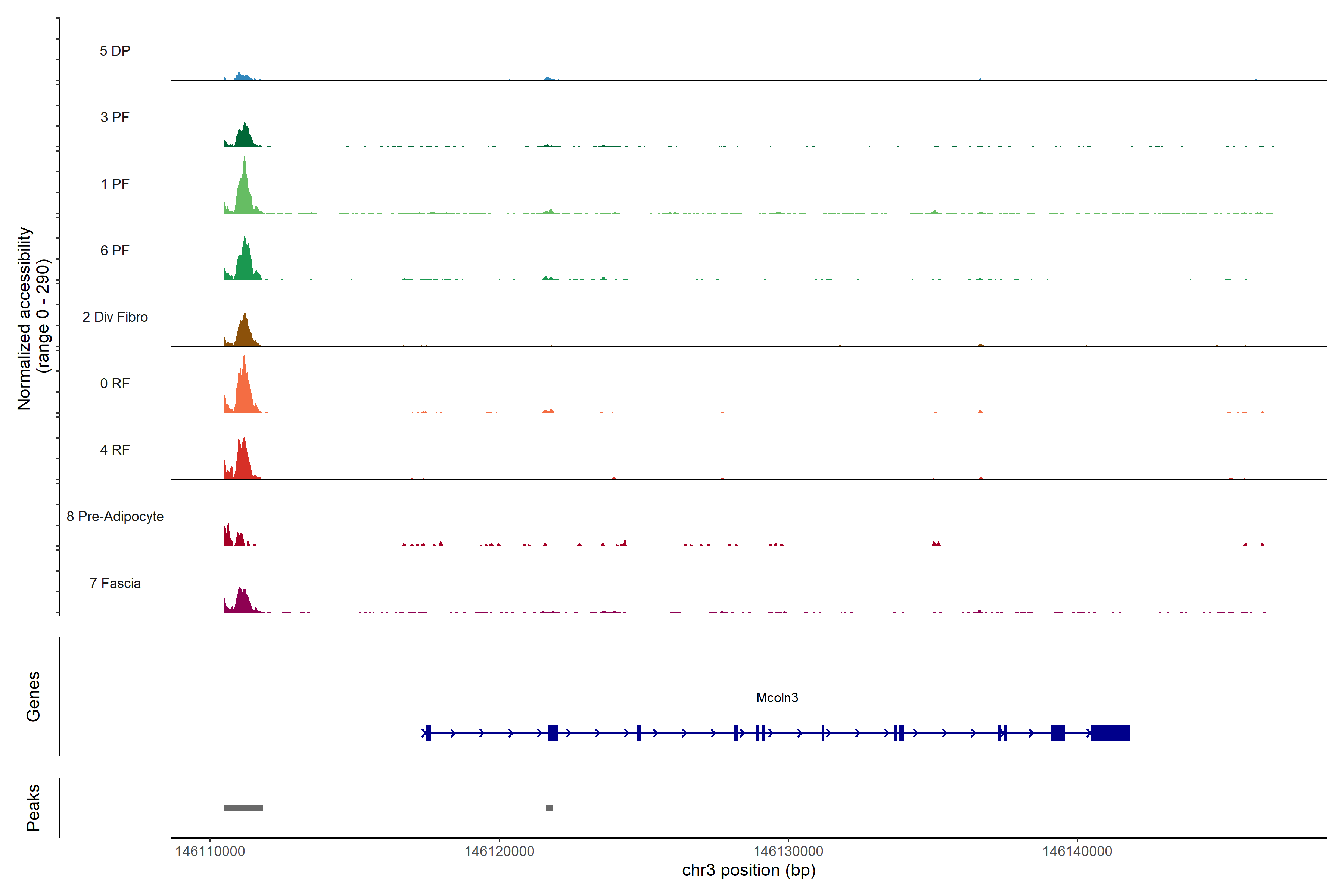Click the 4 RF track label
This screenshot has width=1344, height=896.
pos(115,450)
